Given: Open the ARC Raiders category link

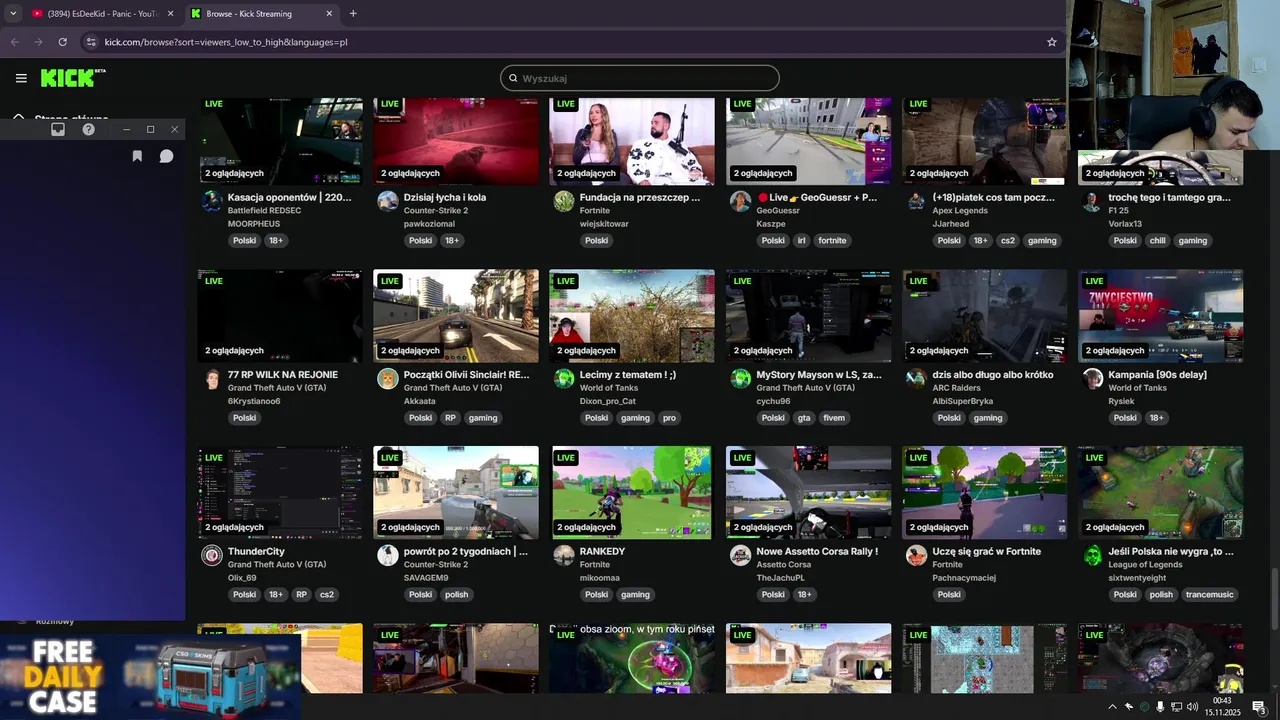Looking at the screenshot, I should [x=957, y=388].
